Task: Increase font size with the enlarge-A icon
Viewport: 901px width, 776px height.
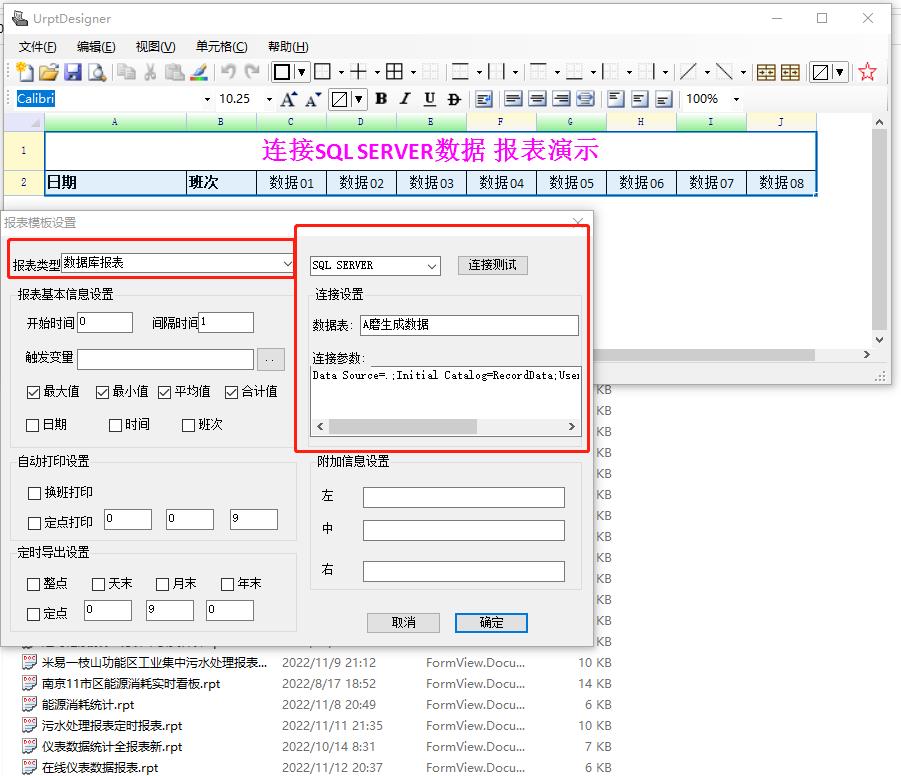Action: point(288,99)
